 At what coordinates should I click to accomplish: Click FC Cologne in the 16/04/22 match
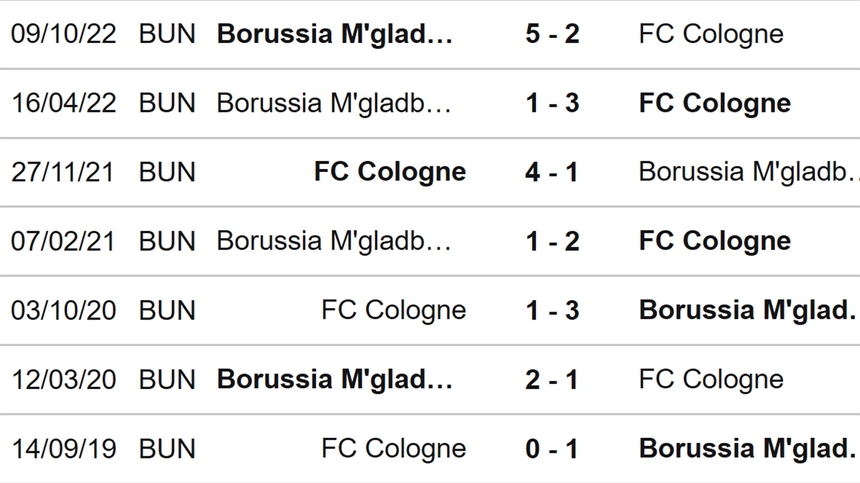pyautogui.click(x=714, y=103)
